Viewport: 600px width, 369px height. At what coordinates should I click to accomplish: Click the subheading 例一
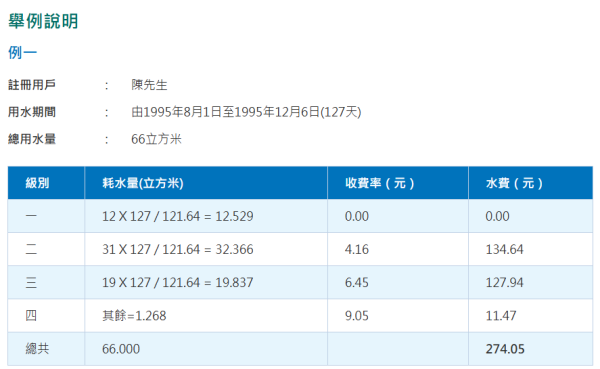(x=23, y=52)
